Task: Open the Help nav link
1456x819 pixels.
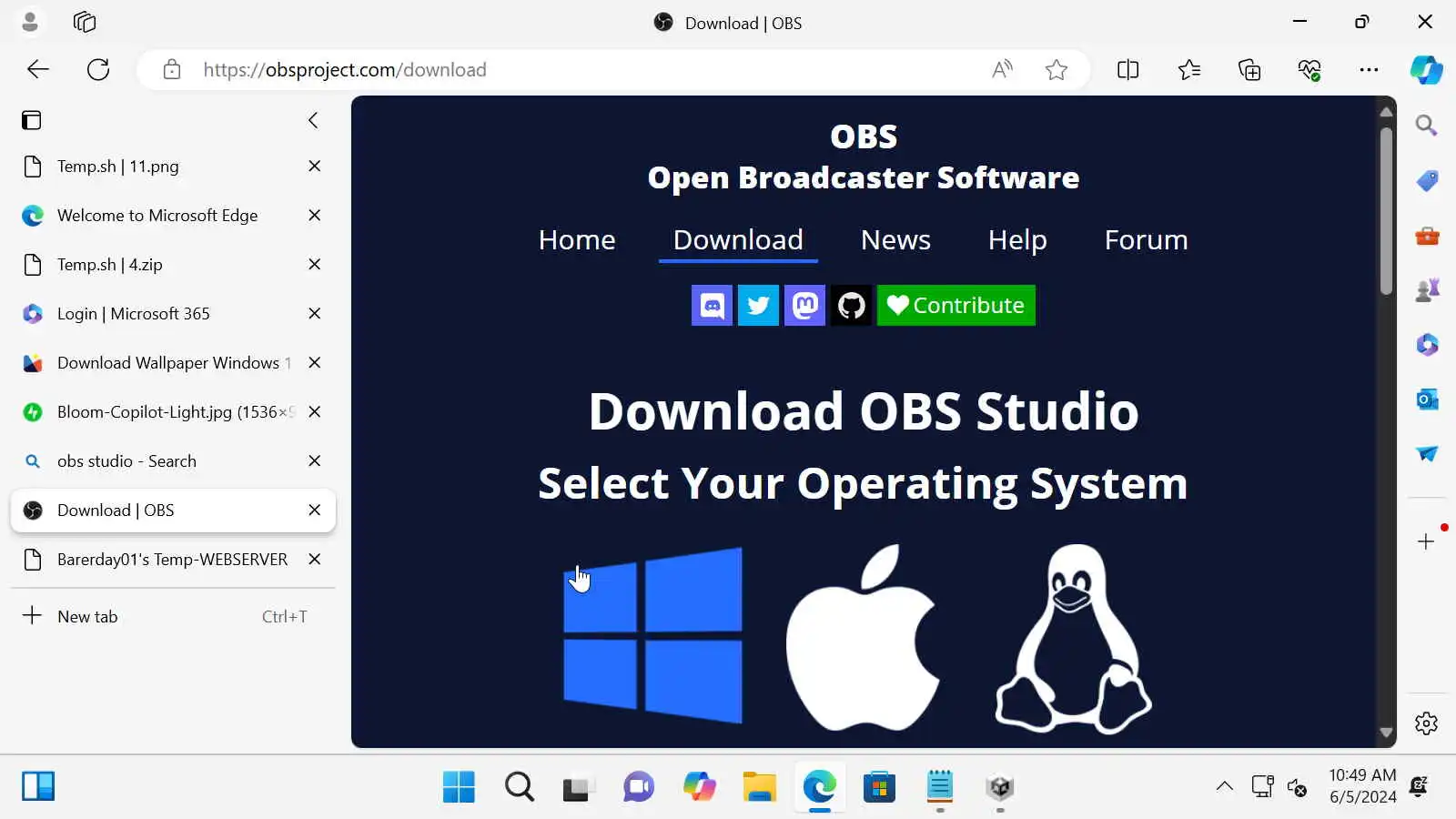Action: point(1017,239)
